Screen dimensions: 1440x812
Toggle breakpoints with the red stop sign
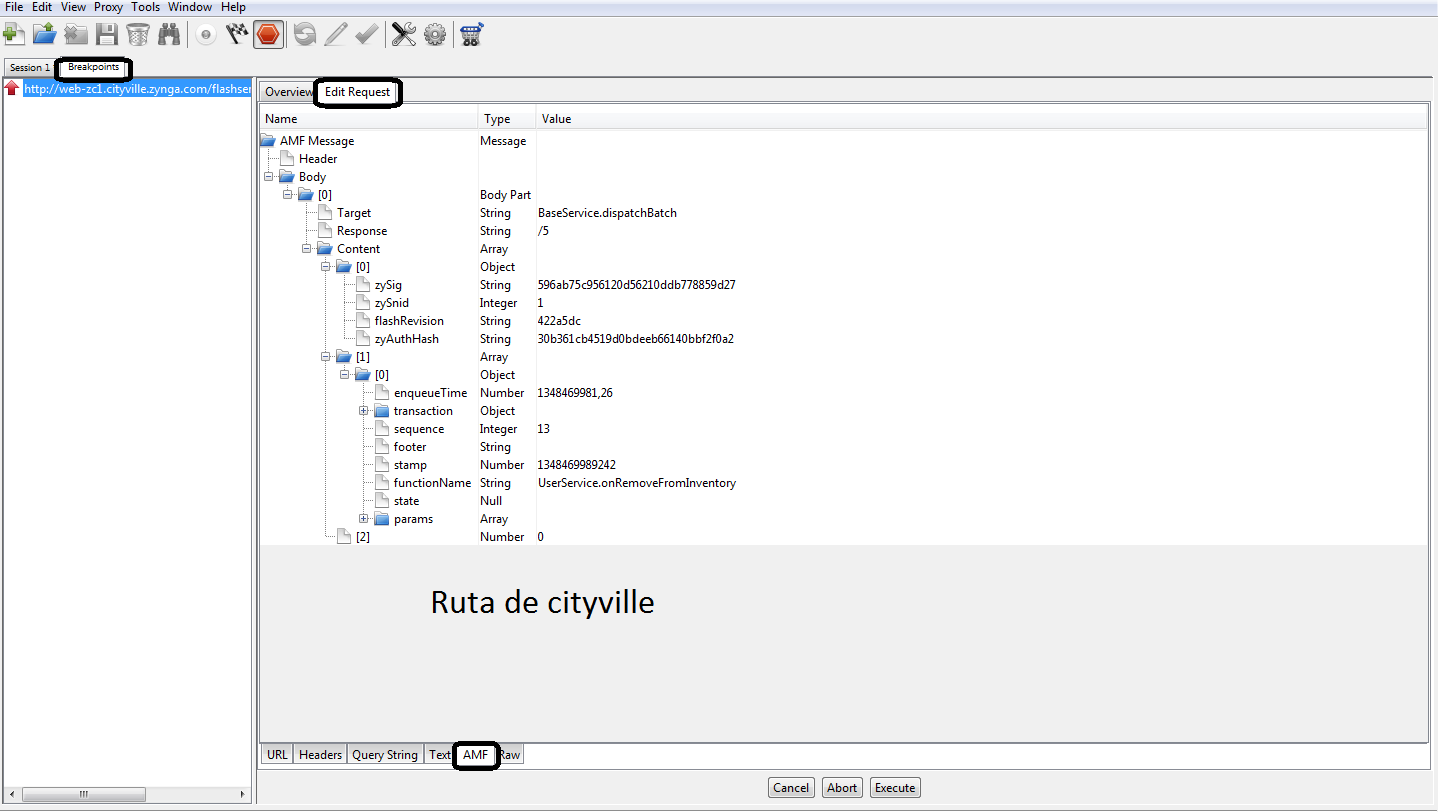[x=268, y=35]
